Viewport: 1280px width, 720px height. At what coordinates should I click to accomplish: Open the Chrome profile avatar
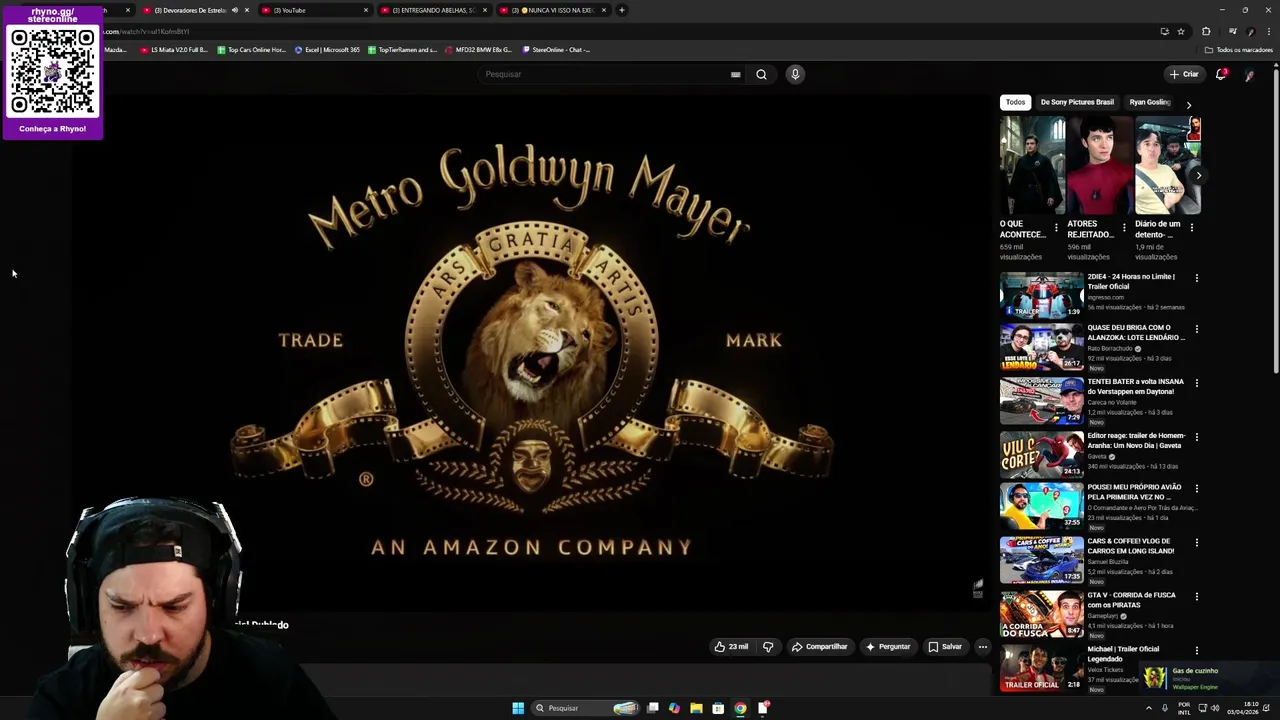click(1251, 31)
